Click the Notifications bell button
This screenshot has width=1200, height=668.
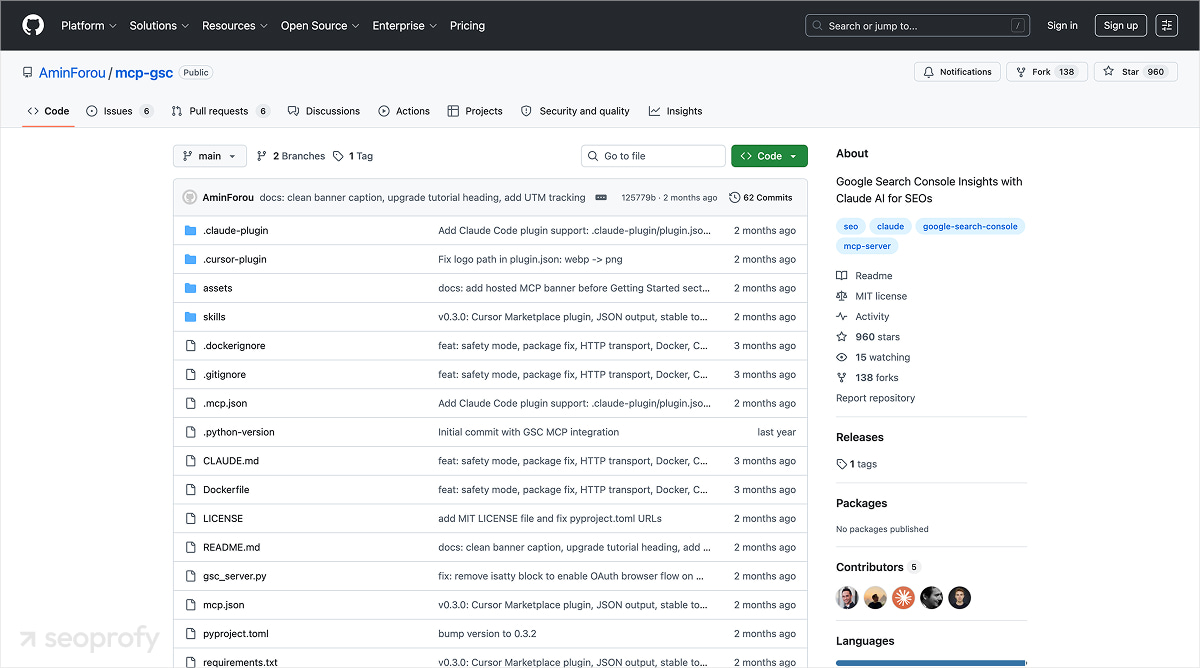coord(958,72)
